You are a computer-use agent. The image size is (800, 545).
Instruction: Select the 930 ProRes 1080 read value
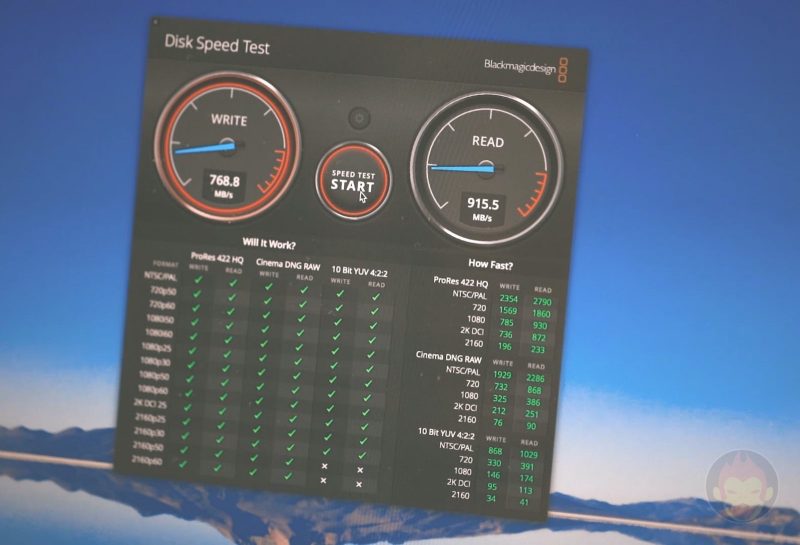[x=540, y=326]
